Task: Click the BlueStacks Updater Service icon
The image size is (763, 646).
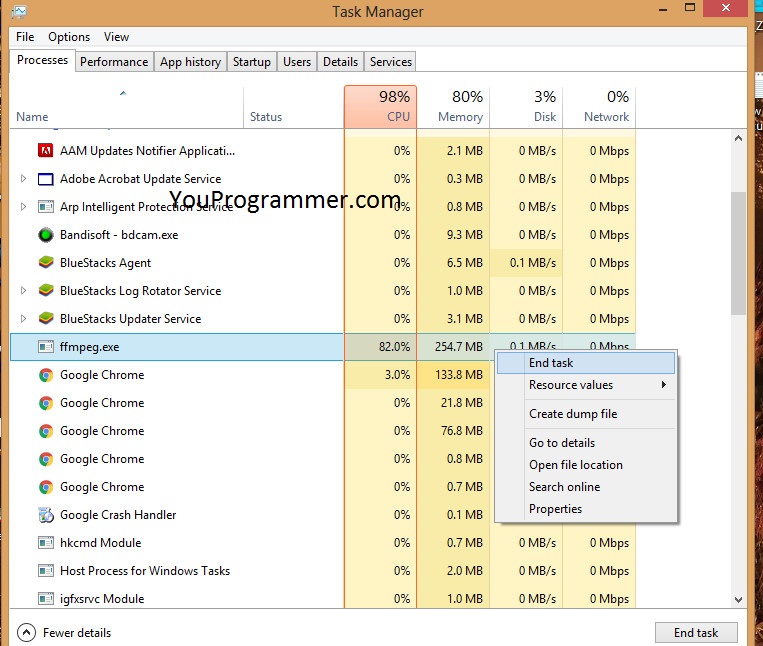Action: point(46,319)
